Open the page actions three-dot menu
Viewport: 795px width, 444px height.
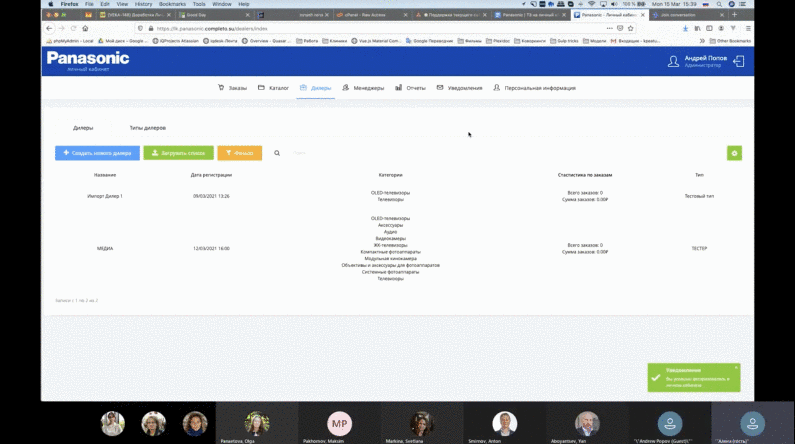coord(609,28)
